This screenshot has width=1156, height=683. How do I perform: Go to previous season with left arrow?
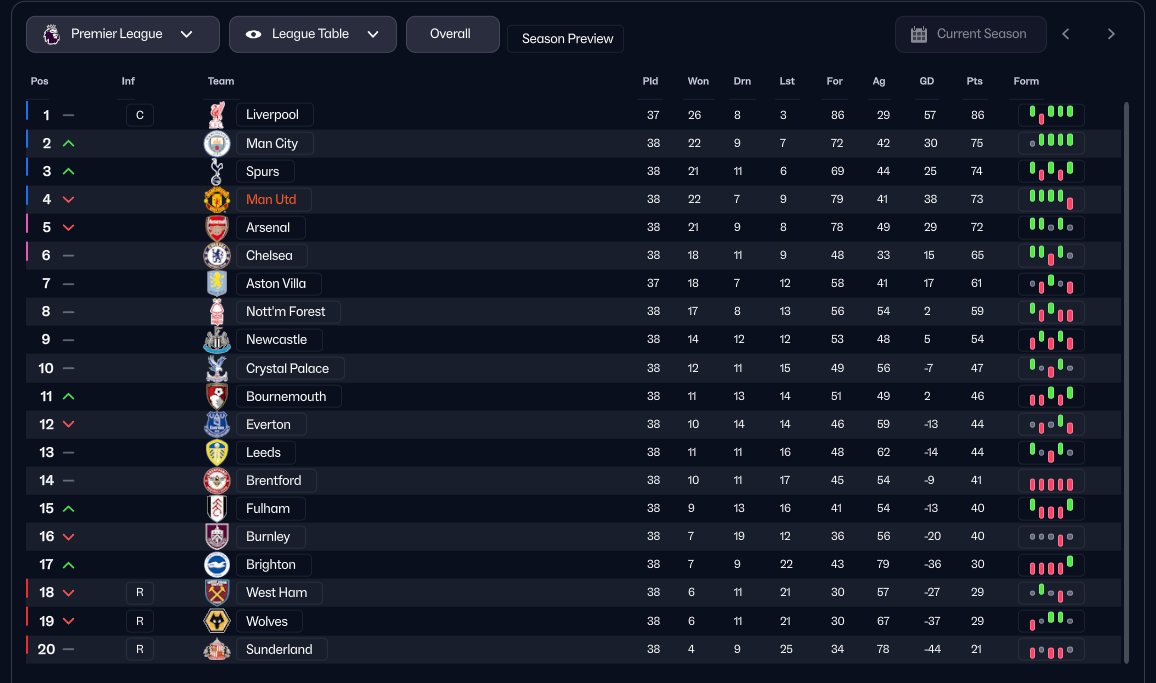click(x=1066, y=34)
